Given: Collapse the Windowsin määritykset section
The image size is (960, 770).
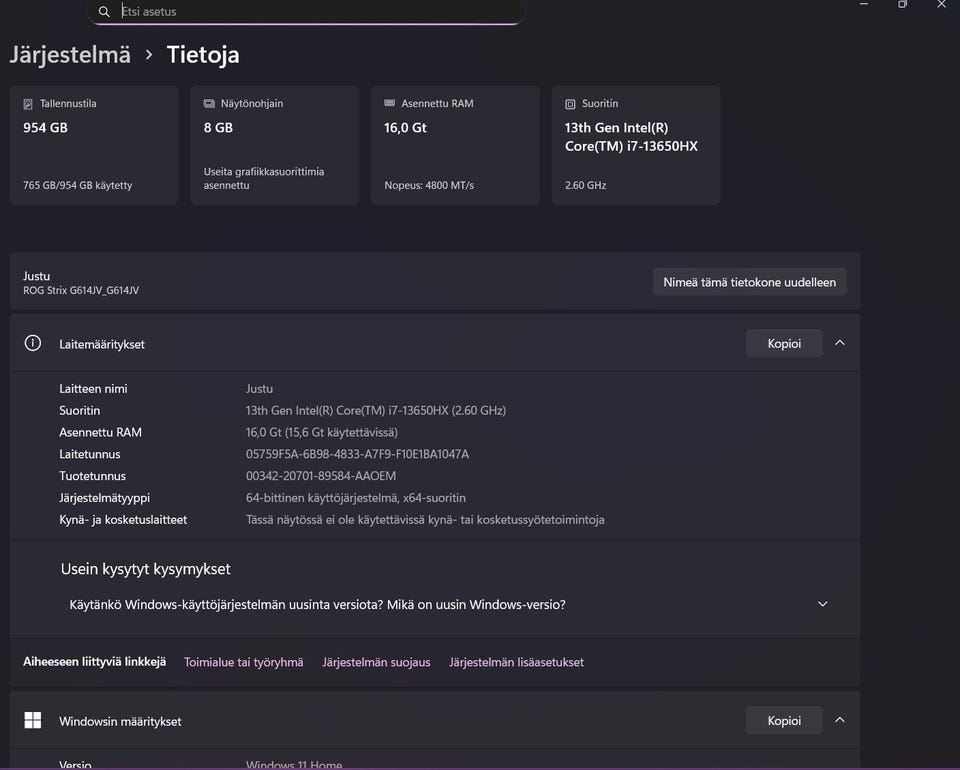Looking at the screenshot, I should coord(840,720).
